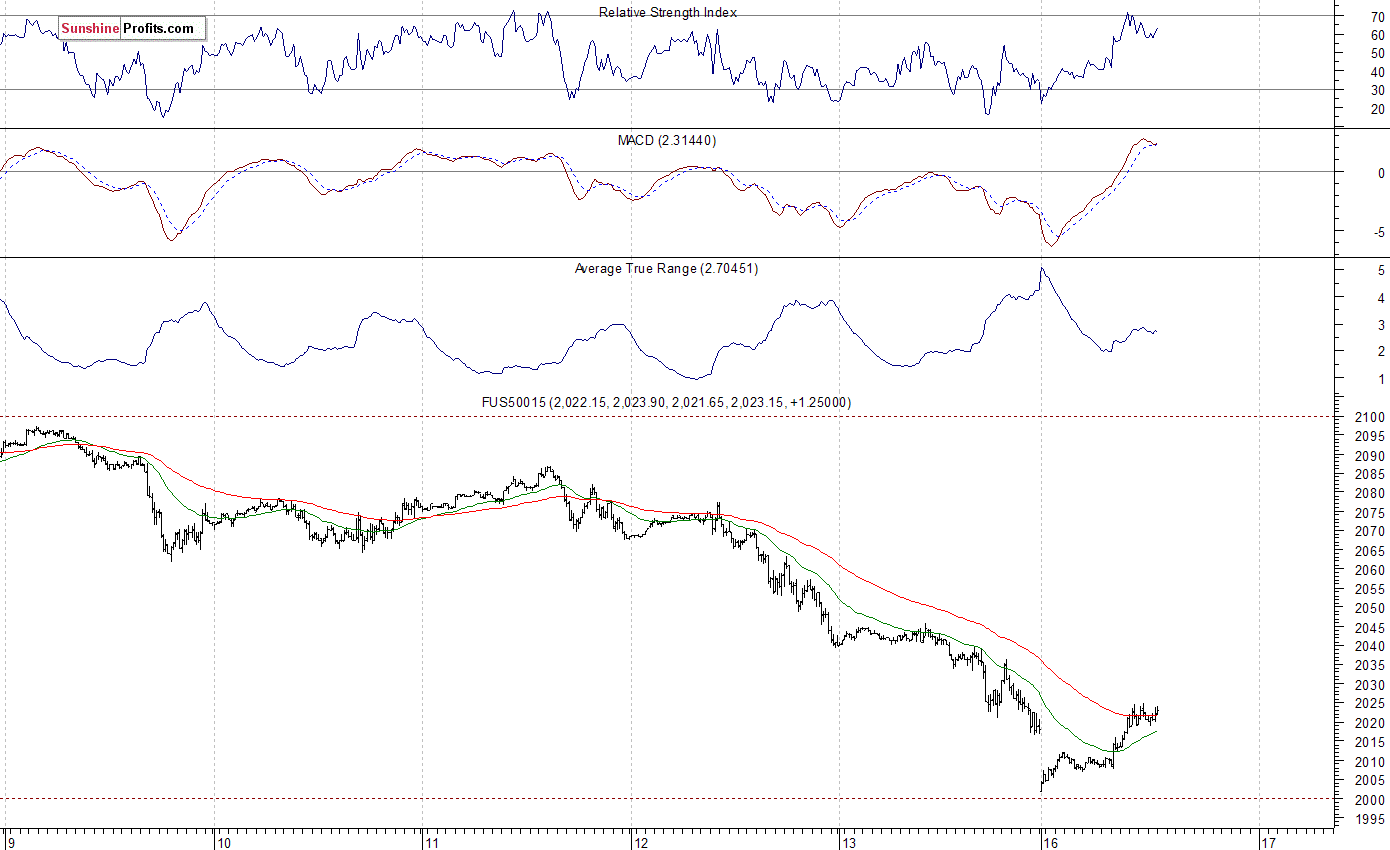
Task: Select the FUS50015 price title text
Action: pos(666,402)
